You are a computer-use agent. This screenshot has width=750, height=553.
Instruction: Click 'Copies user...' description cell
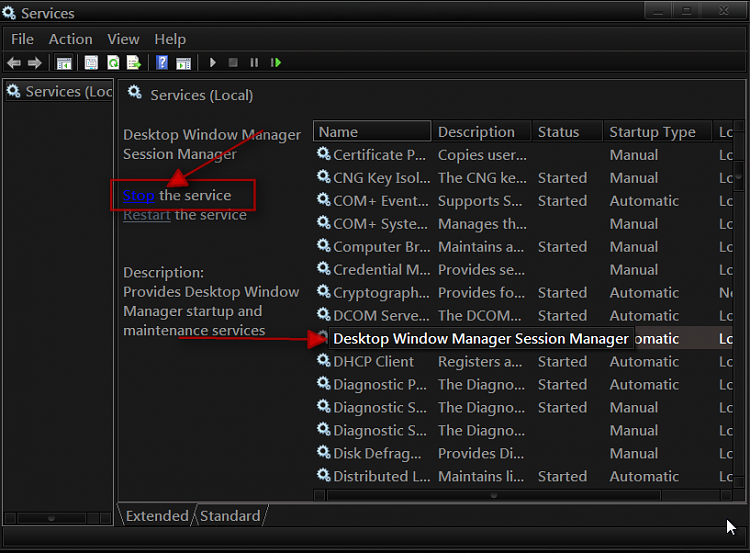click(x=482, y=155)
